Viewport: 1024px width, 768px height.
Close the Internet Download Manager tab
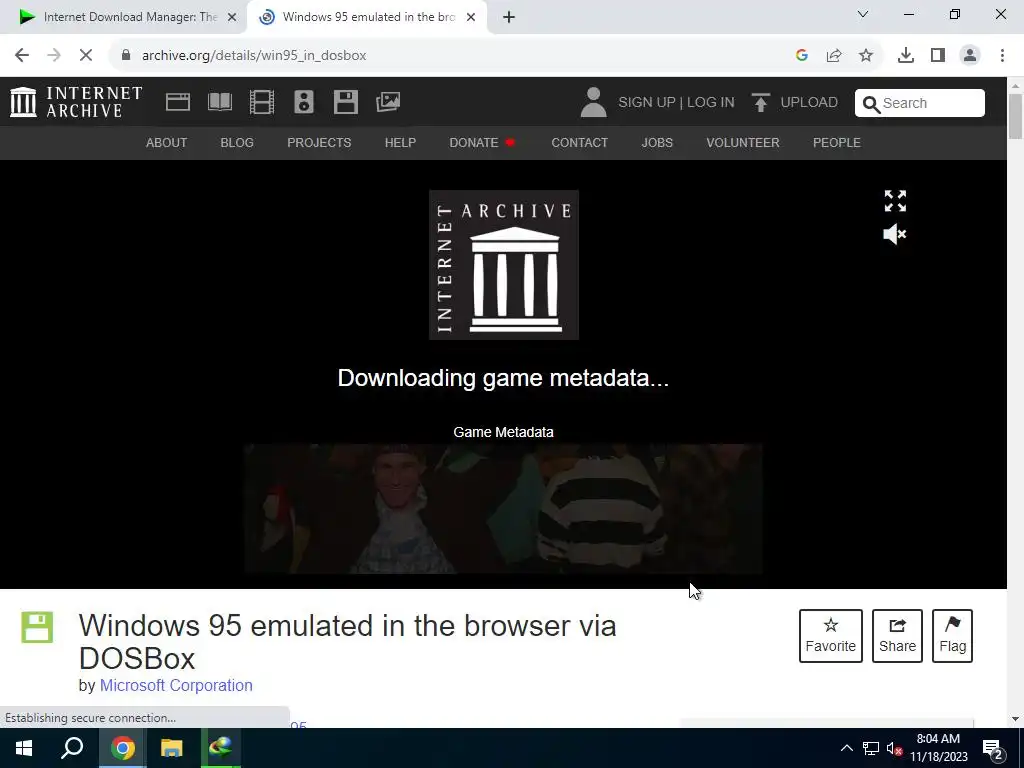[232, 17]
